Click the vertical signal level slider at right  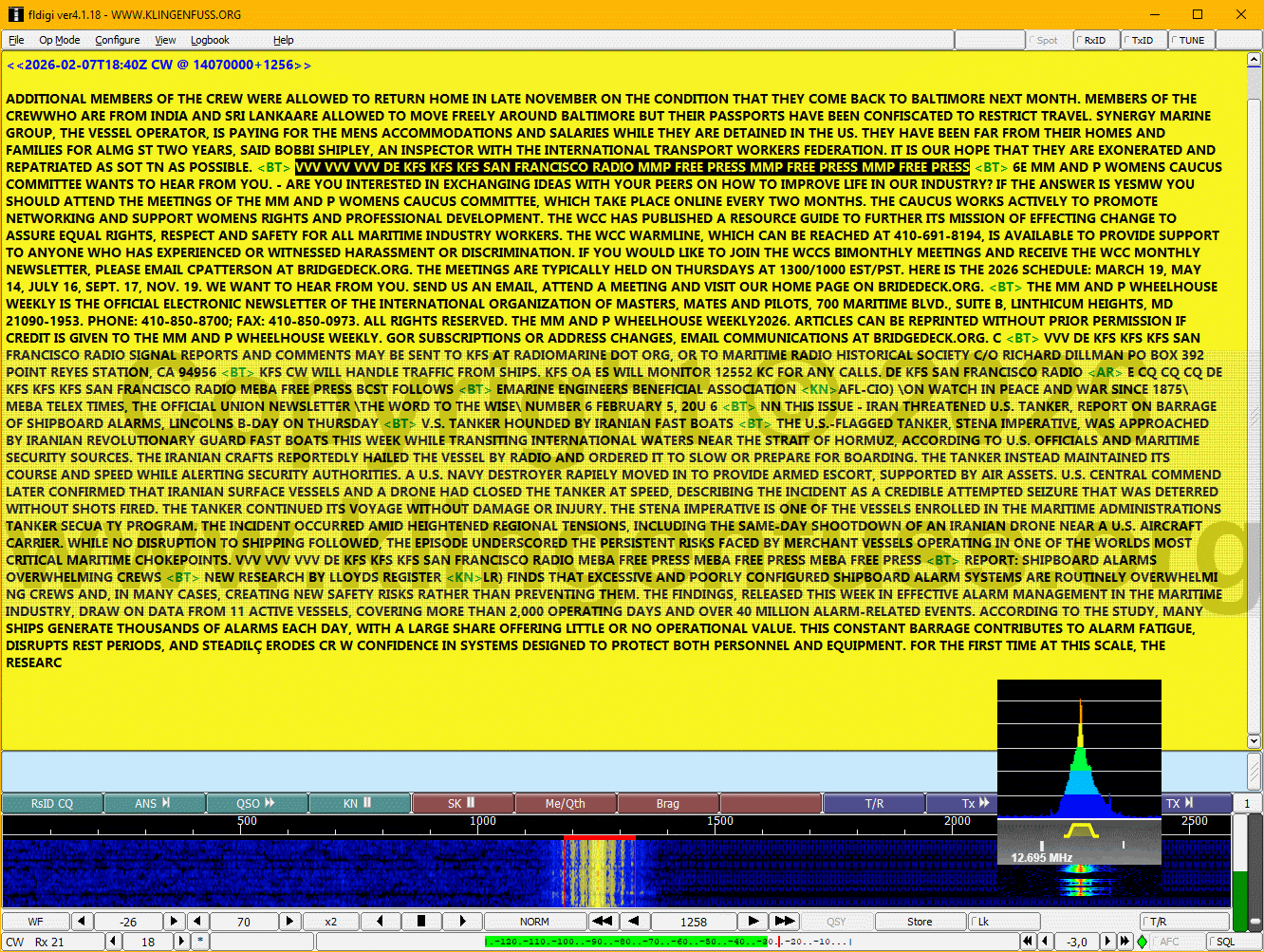[1239, 871]
